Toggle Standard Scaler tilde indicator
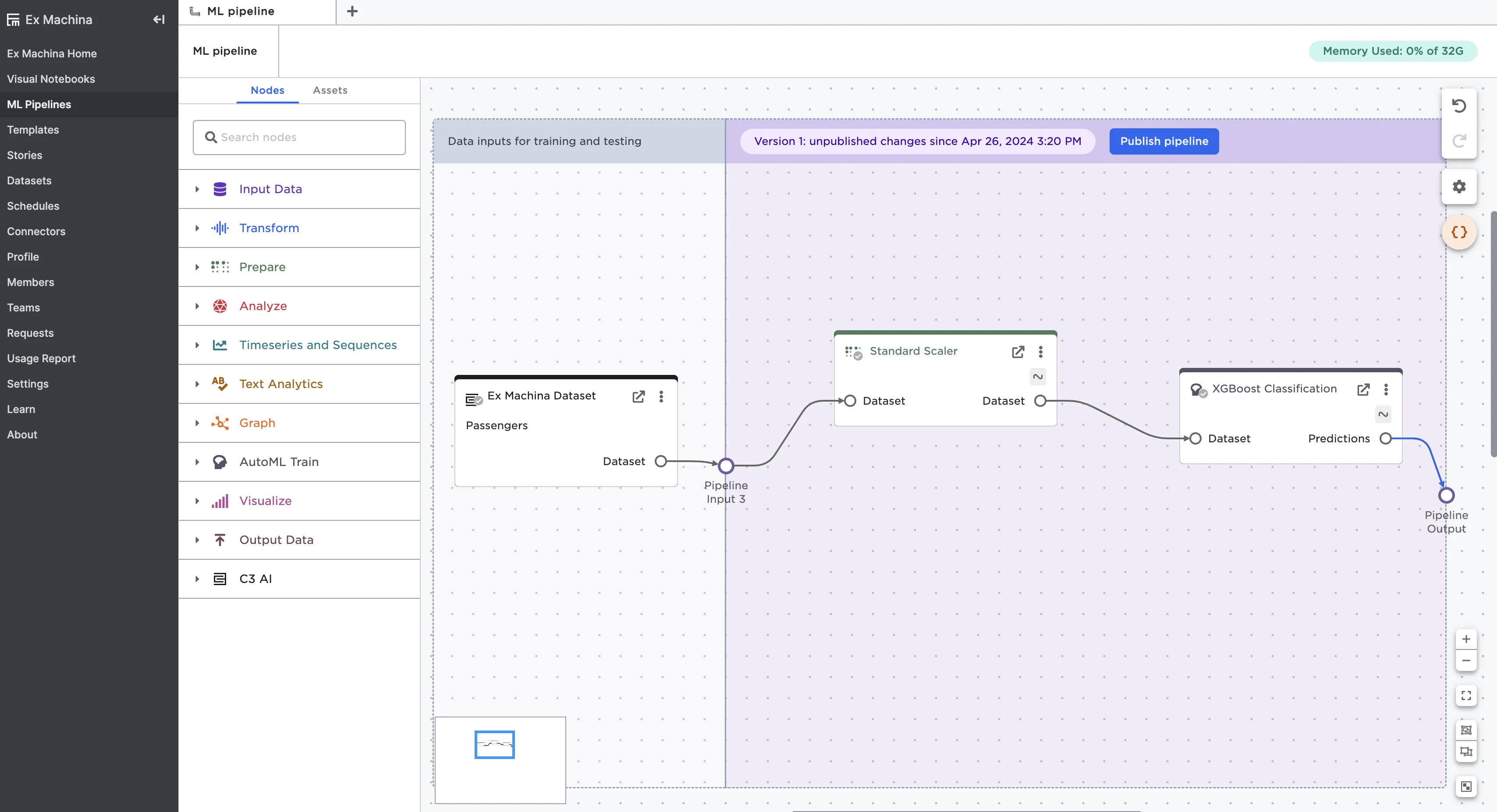Viewport: 1497px width, 812px height. (1037, 376)
